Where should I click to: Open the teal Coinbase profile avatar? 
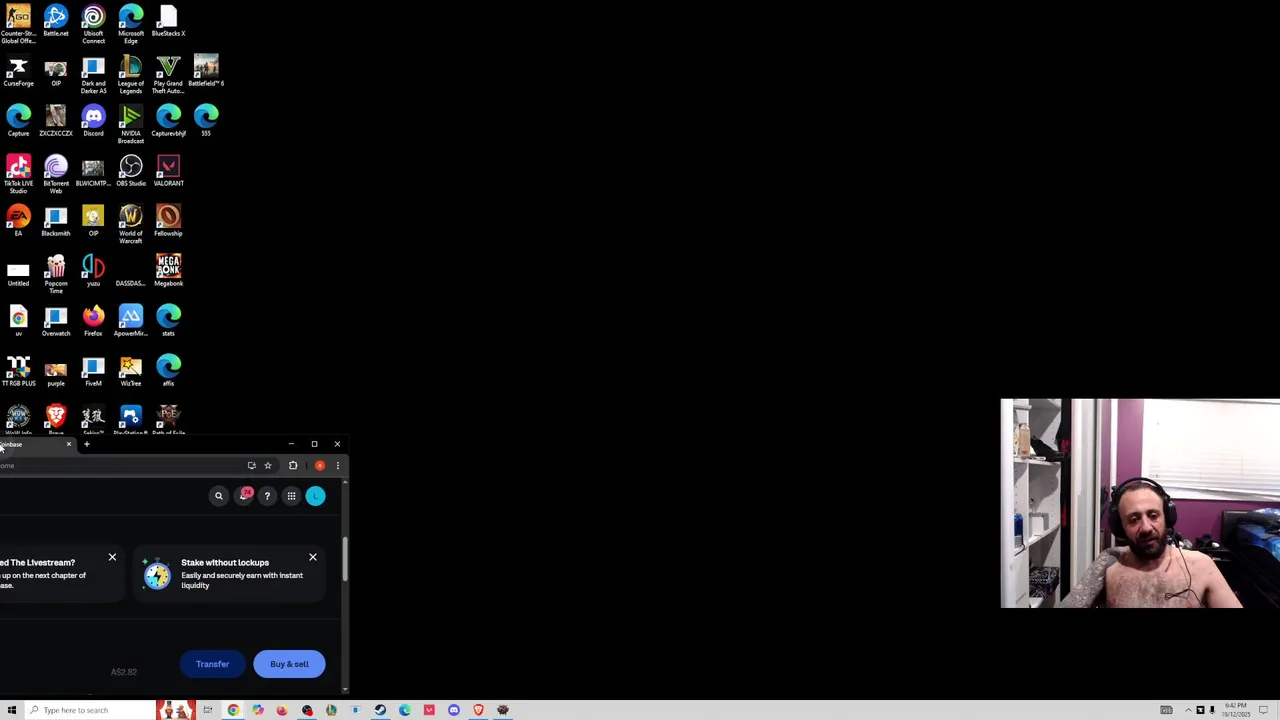(315, 496)
